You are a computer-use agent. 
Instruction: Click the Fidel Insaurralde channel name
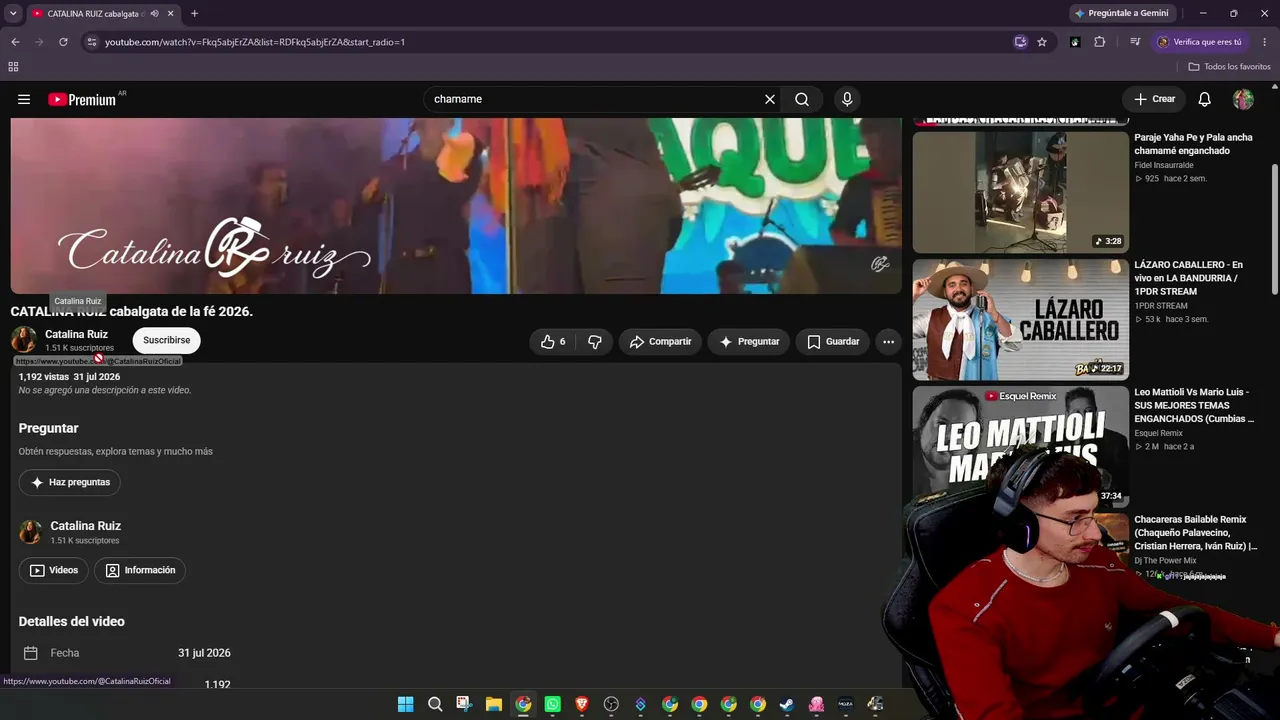pos(1164,165)
